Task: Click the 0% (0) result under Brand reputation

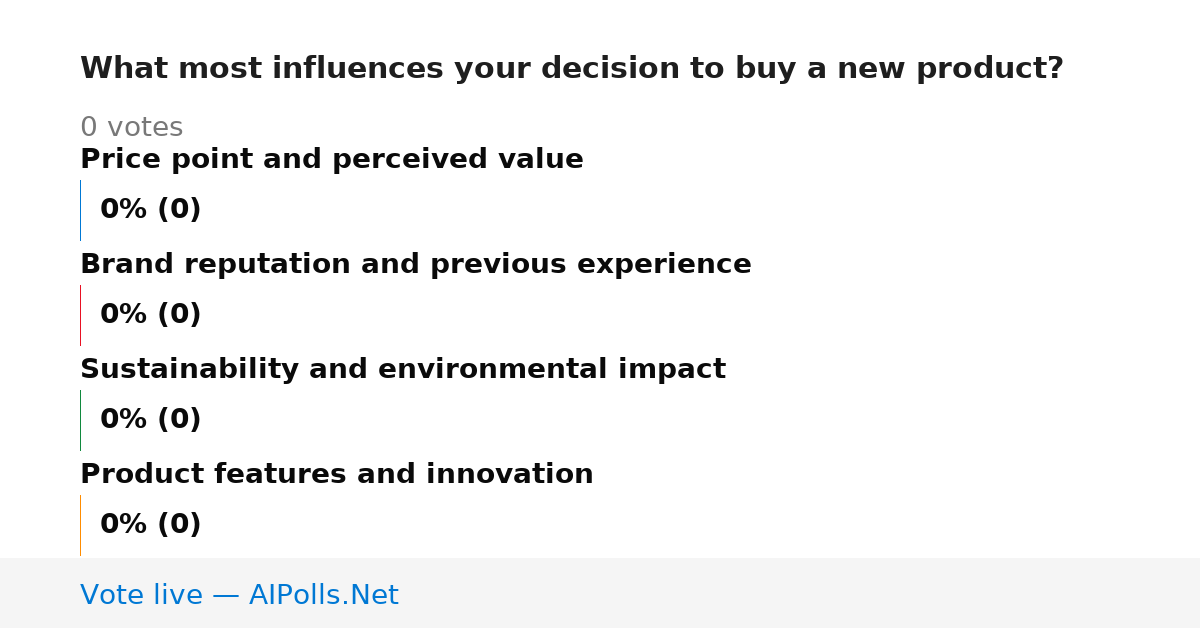Action: 150,315
